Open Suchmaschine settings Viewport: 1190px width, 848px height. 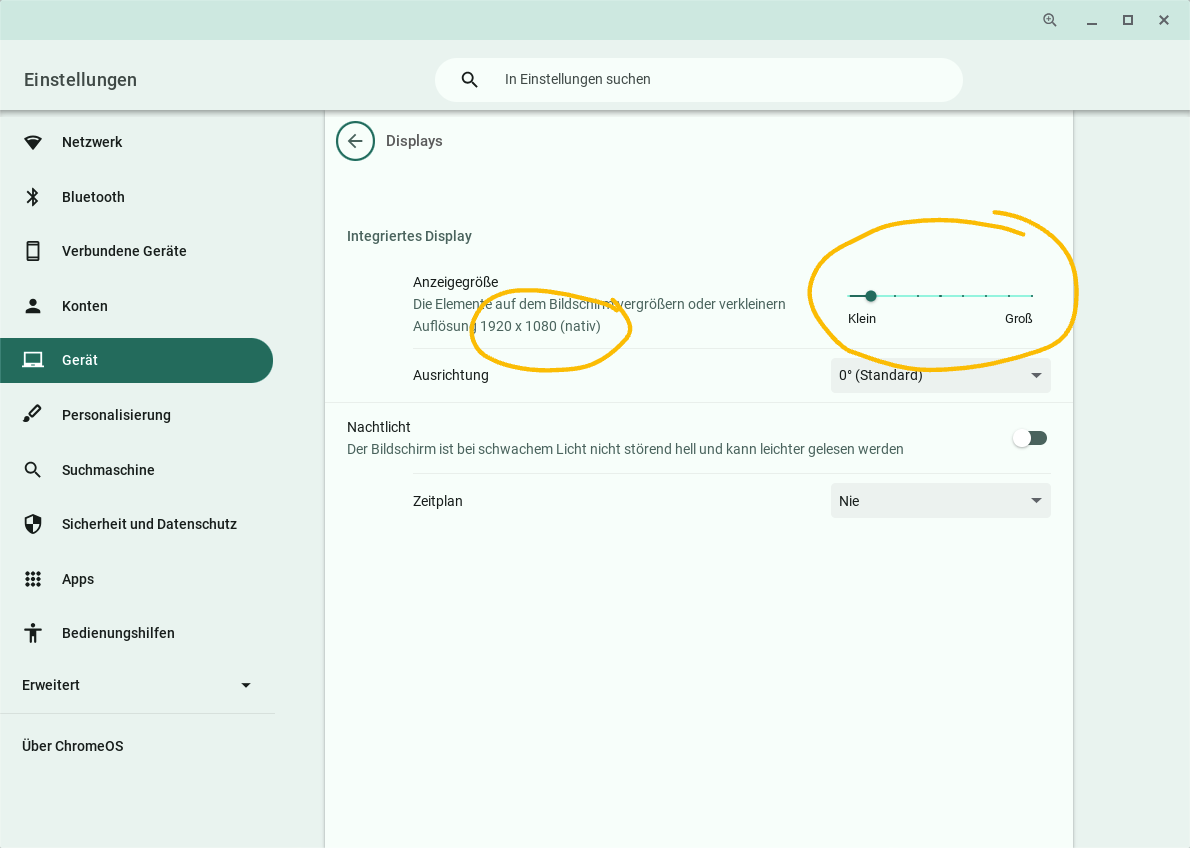click(x=137, y=470)
